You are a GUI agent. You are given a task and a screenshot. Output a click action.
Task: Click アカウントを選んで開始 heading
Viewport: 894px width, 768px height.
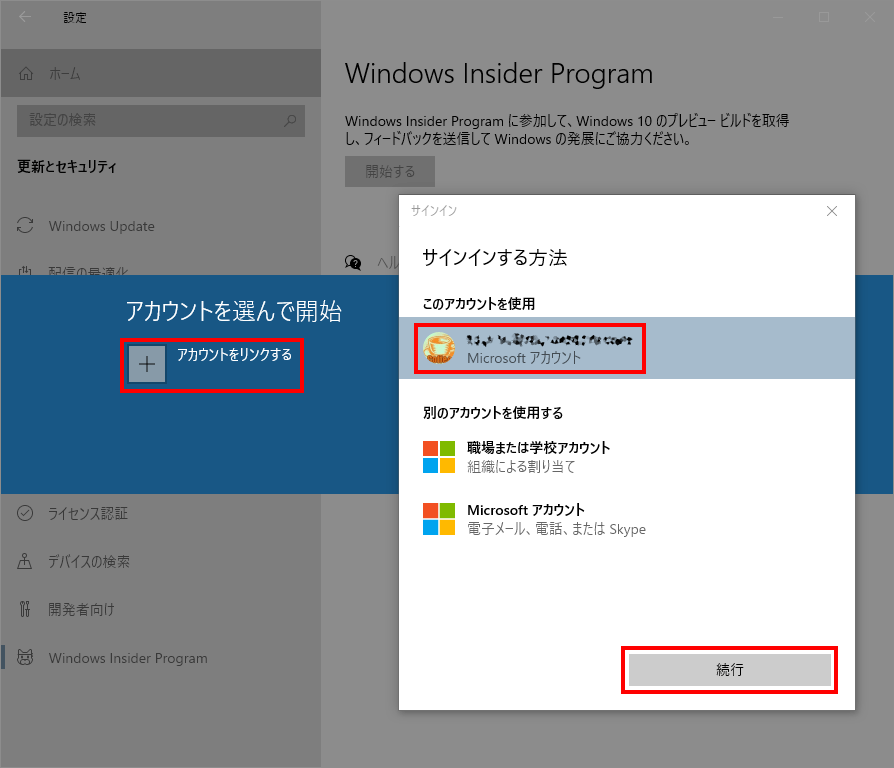click(x=233, y=311)
